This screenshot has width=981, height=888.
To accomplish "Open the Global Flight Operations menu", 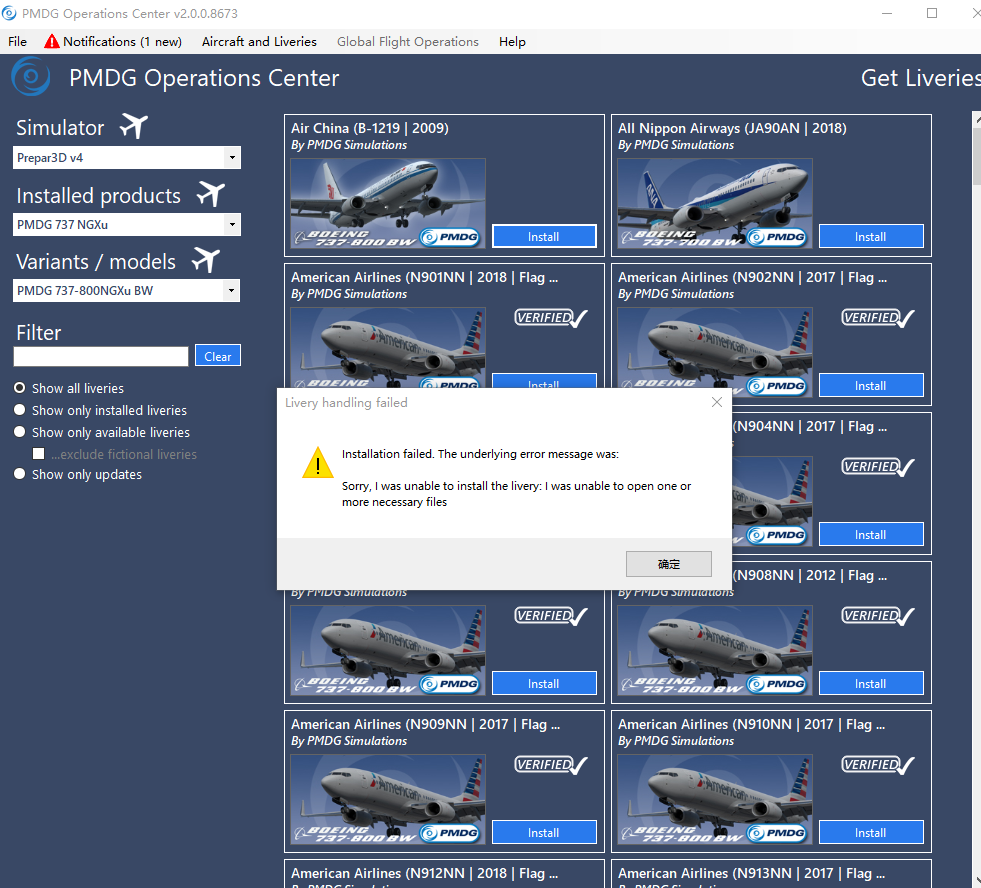I will pos(408,41).
